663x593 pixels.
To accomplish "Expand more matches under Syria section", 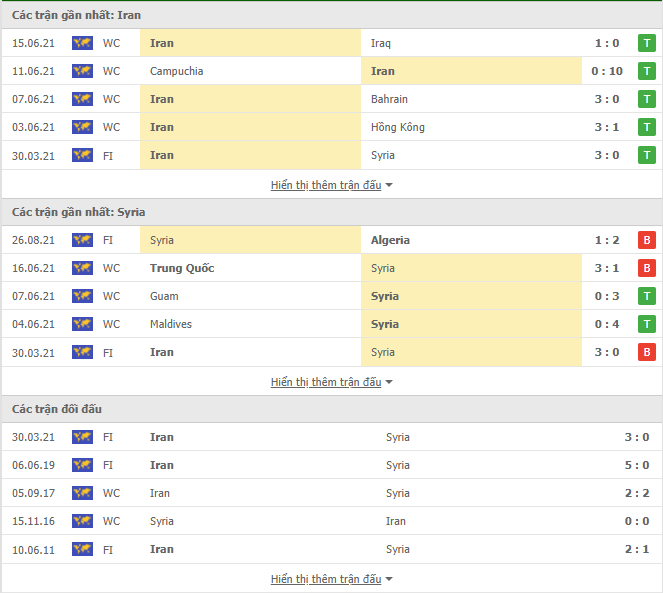I will 331,382.
